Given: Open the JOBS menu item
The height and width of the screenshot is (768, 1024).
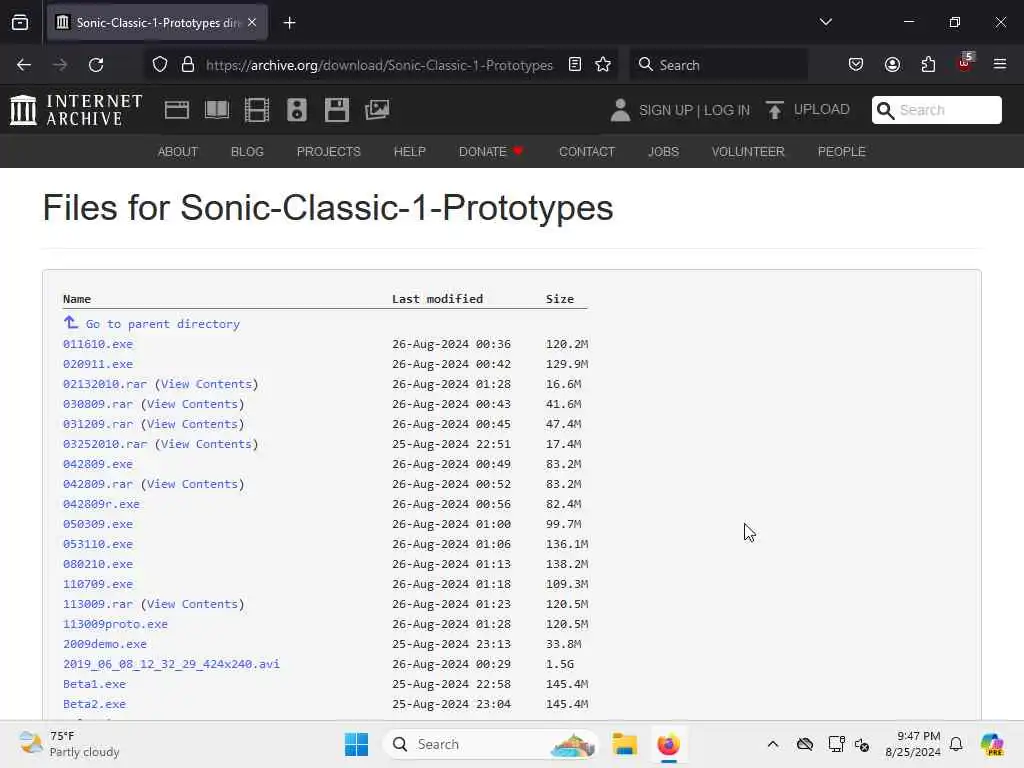Looking at the screenshot, I should click(x=663, y=152).
